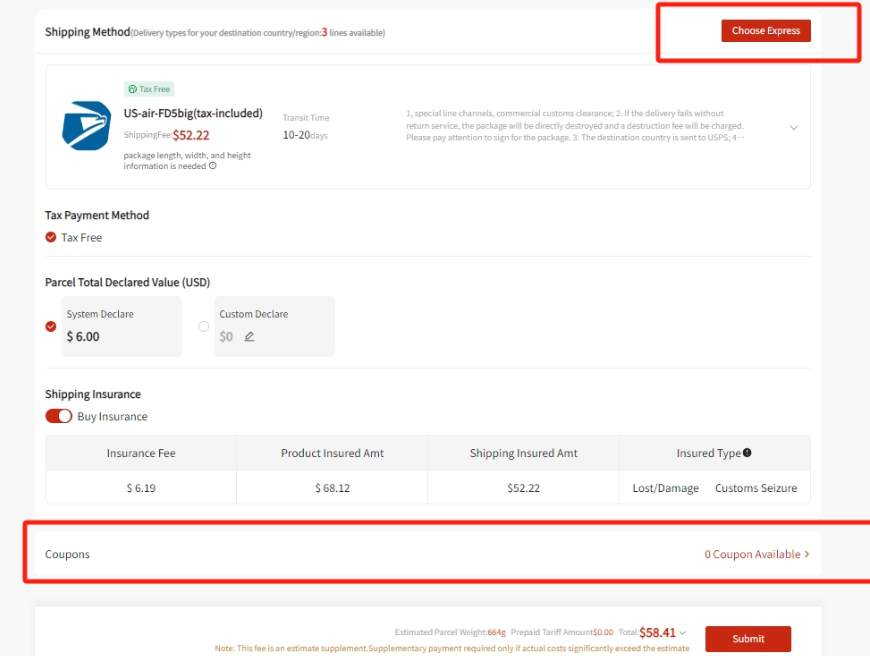
Task: Choose the Custom Declare radio button
Action: coord(204,326)
